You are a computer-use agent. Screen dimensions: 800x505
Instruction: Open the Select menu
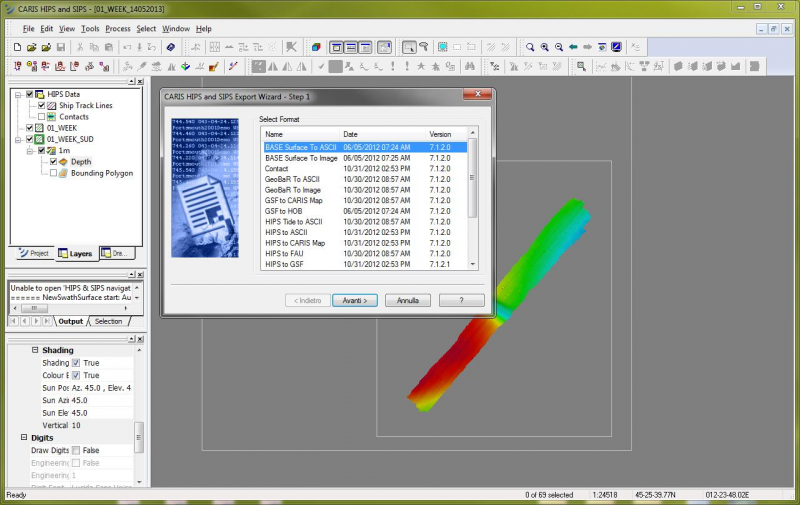(146, 29)
